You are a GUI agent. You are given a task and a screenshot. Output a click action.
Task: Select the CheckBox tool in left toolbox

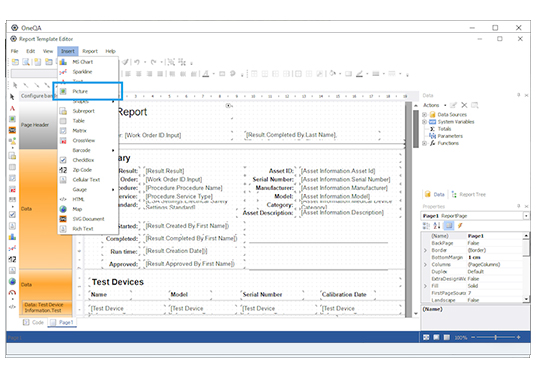pyautogui.click(x=12, y=214)
